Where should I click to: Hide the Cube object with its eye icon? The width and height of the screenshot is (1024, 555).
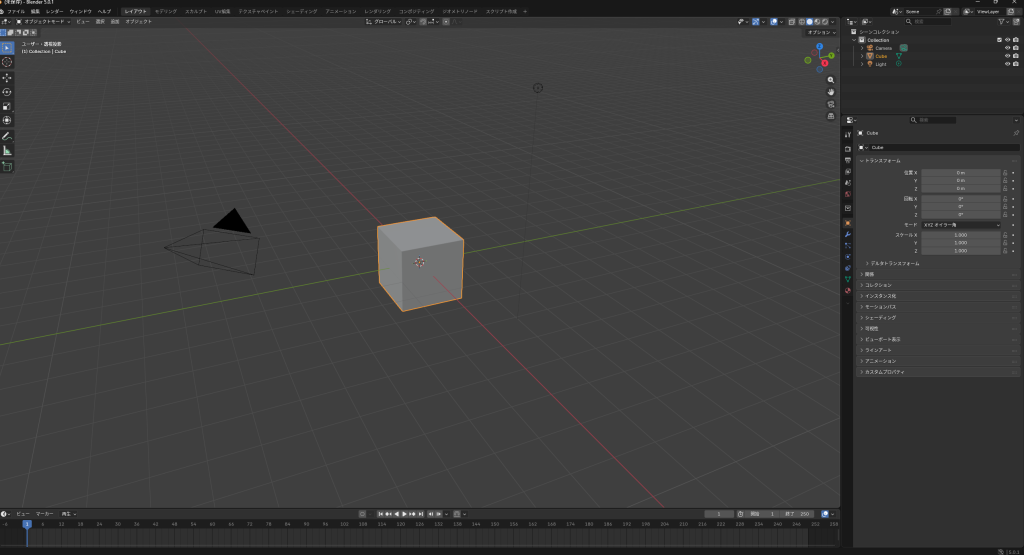(x=1007, y=56)
